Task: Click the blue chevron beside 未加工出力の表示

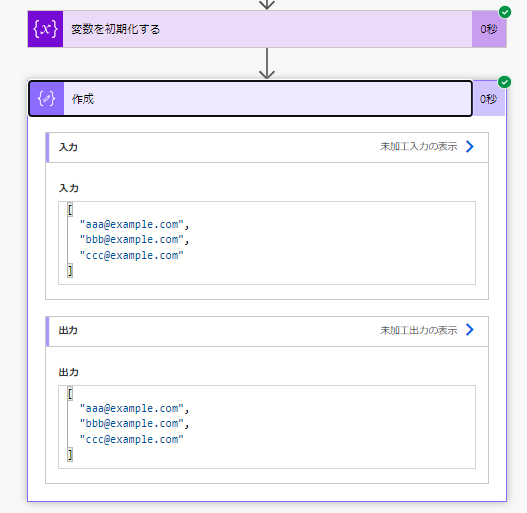Action: click(x=470, y=330)
